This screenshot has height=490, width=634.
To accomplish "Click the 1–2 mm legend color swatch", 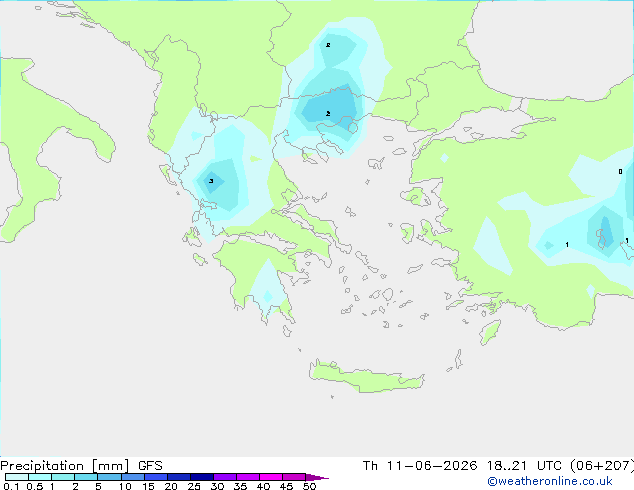I will [63, 477].
